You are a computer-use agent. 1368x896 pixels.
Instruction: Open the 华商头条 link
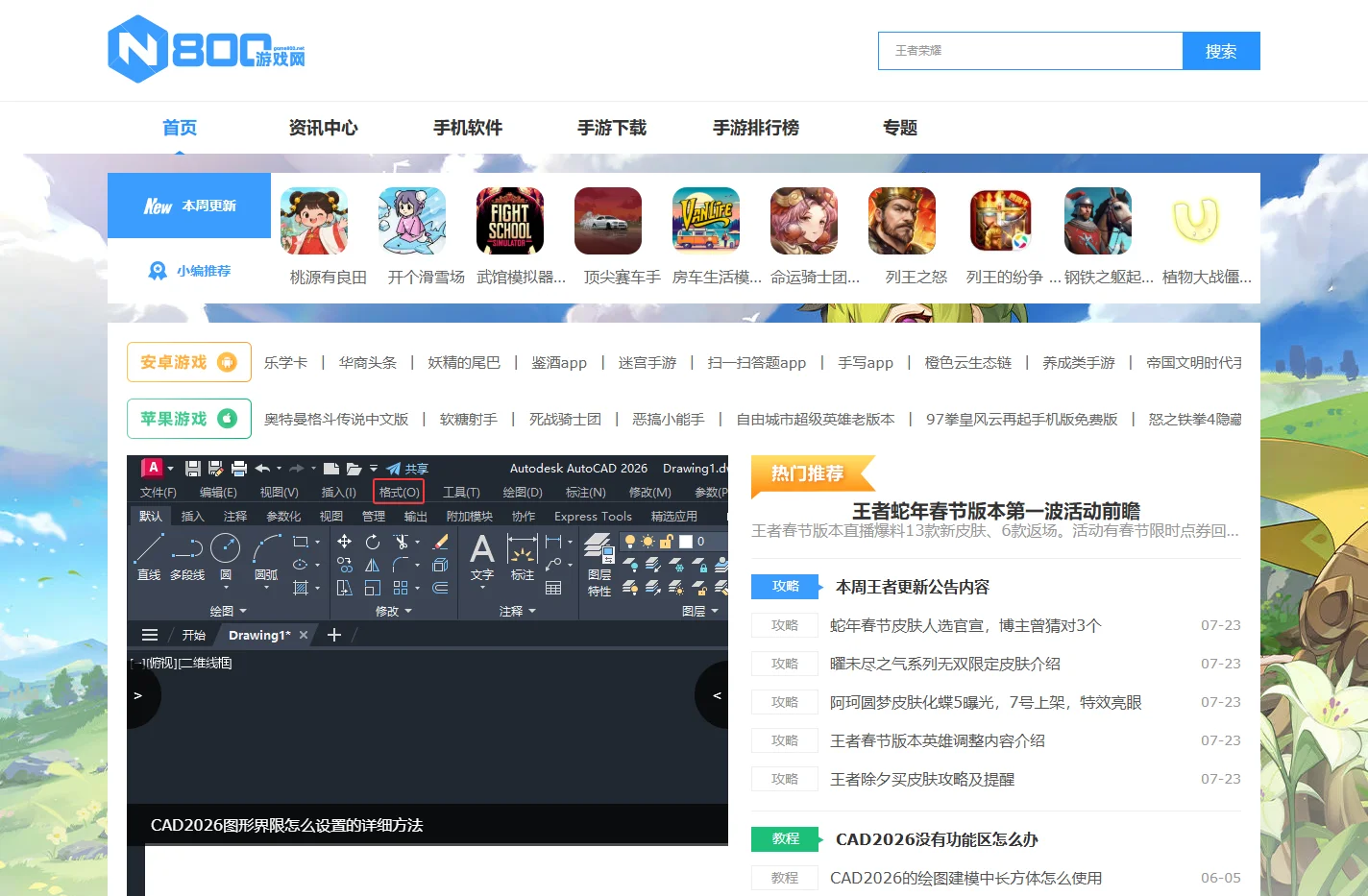[x=368, y=362]
